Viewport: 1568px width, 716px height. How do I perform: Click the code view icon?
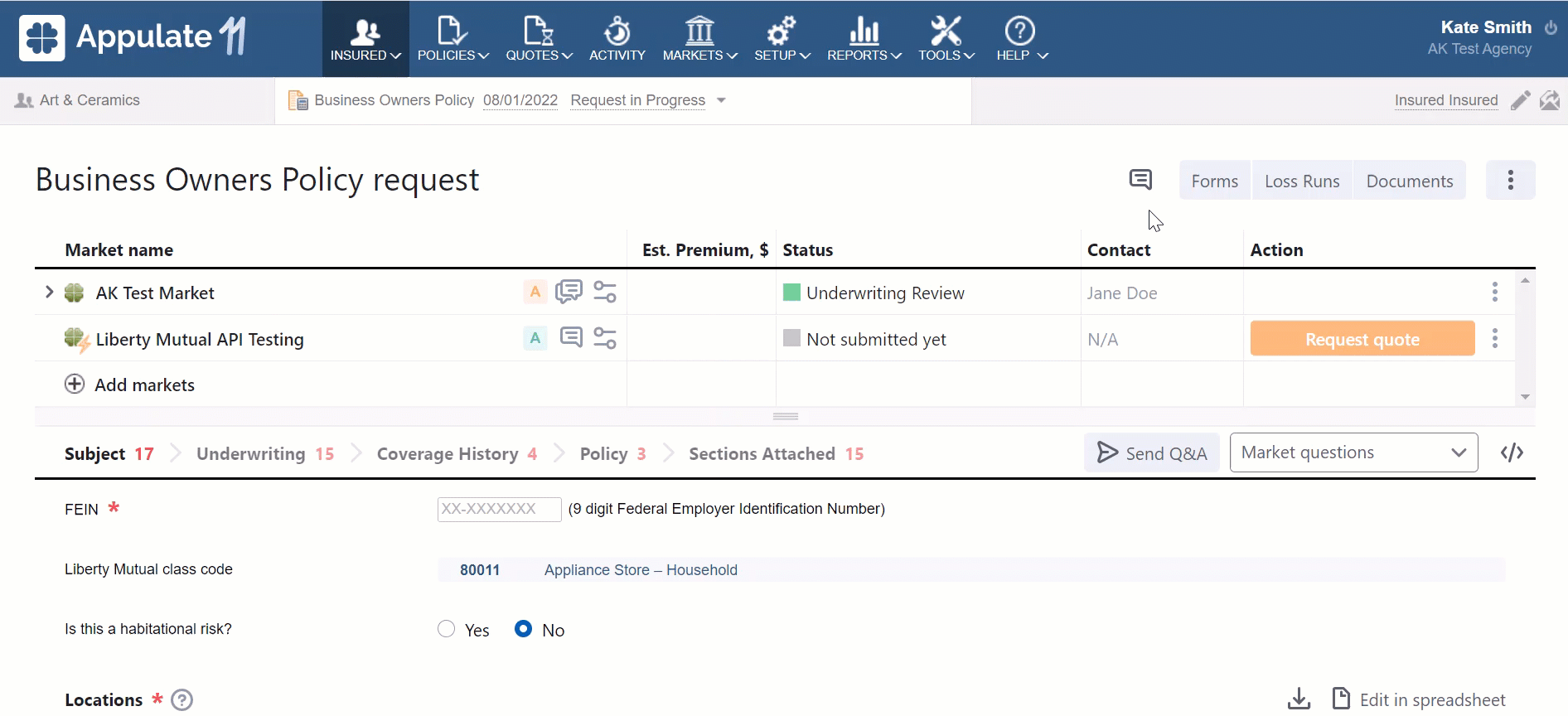tap(1512, 452)
